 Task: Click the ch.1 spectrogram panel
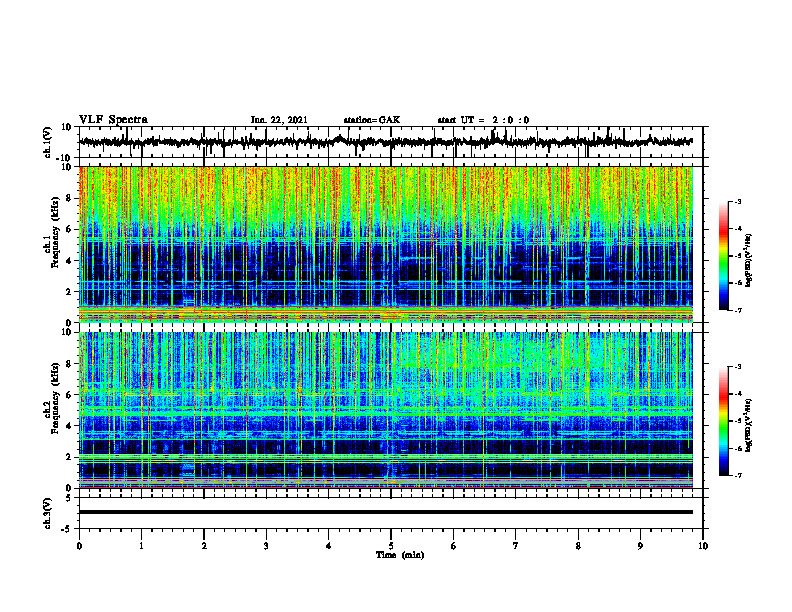click(386, 244)
